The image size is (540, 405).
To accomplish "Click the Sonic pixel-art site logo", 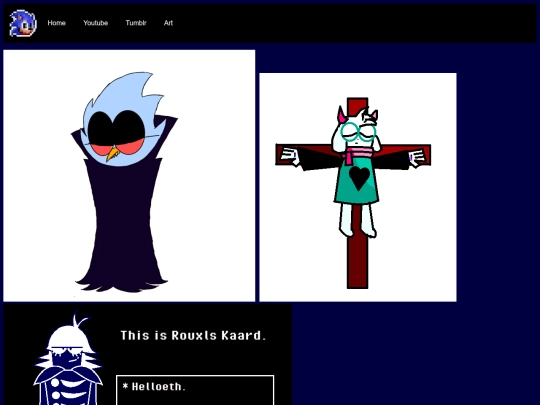I will point(23,23).
